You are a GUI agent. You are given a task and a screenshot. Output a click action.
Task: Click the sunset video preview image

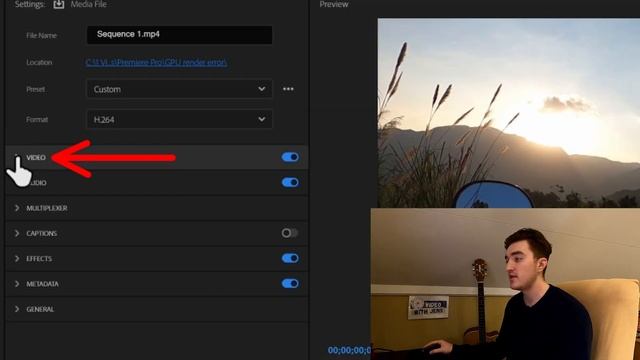[509, 113]
